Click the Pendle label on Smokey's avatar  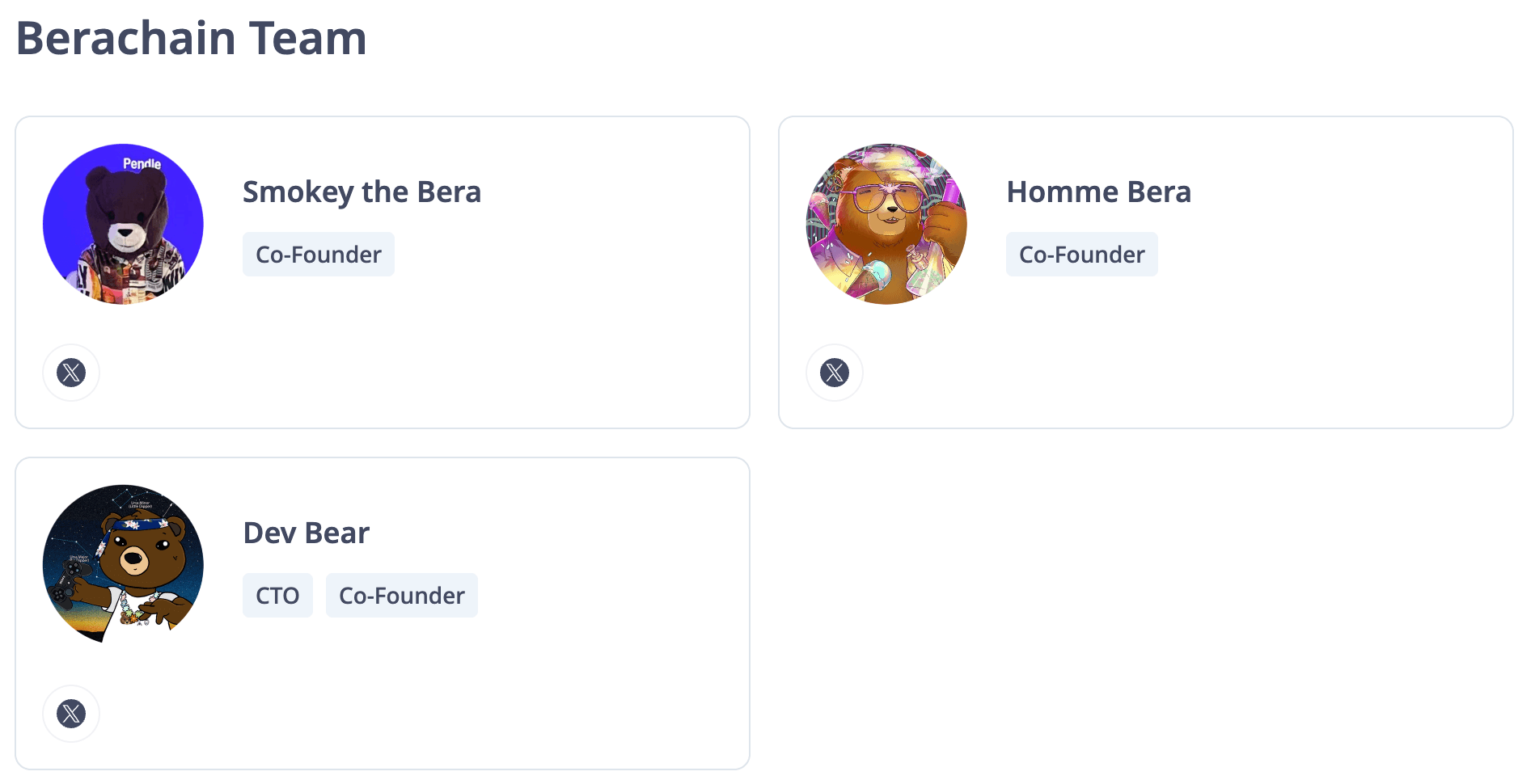click(142, 164)
